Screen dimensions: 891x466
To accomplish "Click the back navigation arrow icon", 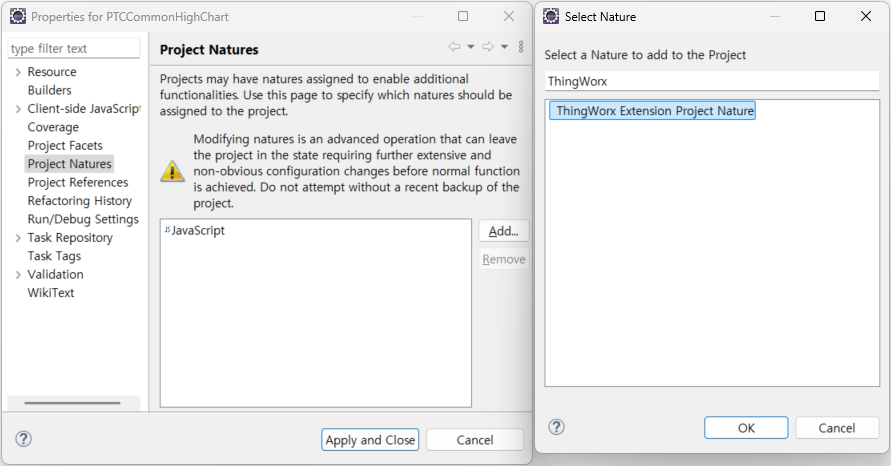I will tap(454, 47).
